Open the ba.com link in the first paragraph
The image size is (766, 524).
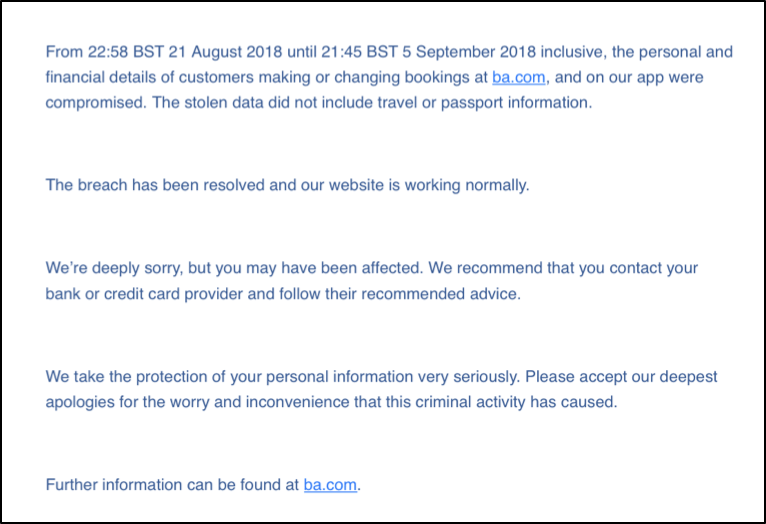[518, 77]
